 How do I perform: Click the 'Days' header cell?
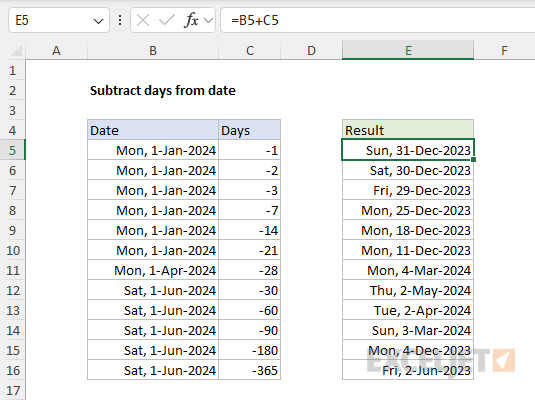click(x=250, y=130)
